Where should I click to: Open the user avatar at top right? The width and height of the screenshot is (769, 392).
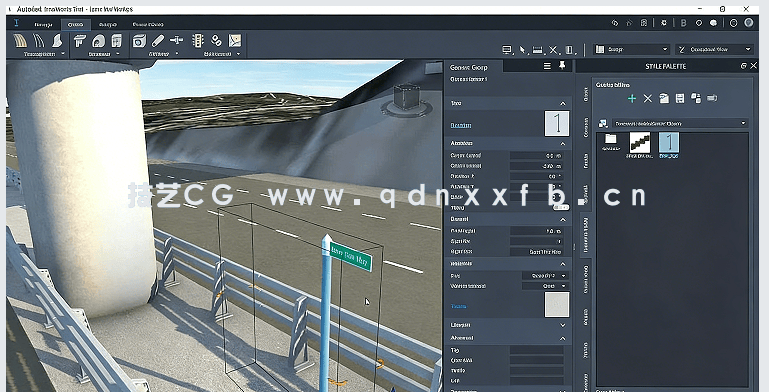748,23
